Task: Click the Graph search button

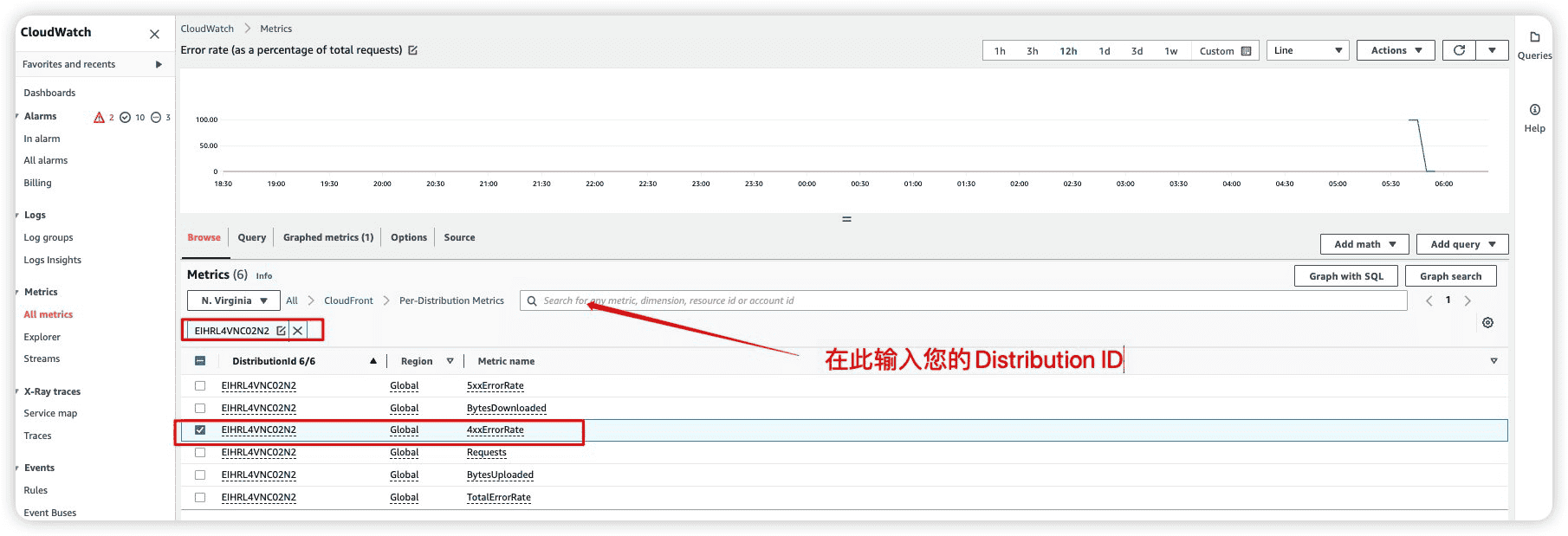Action: click(1451, 276)
